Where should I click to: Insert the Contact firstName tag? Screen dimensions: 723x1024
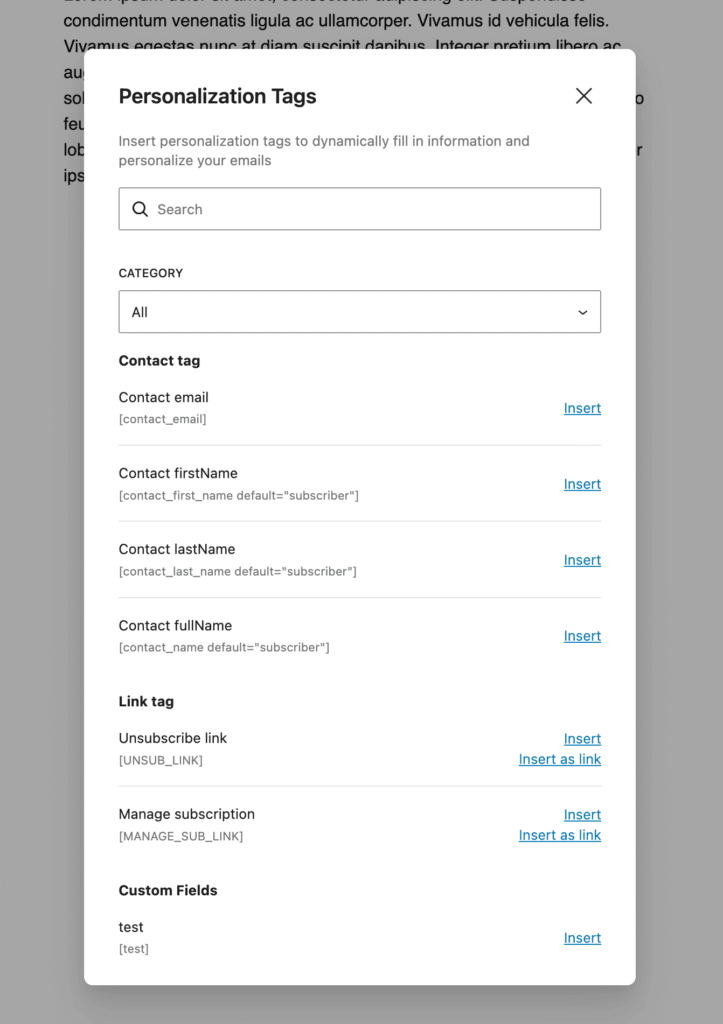582,484
